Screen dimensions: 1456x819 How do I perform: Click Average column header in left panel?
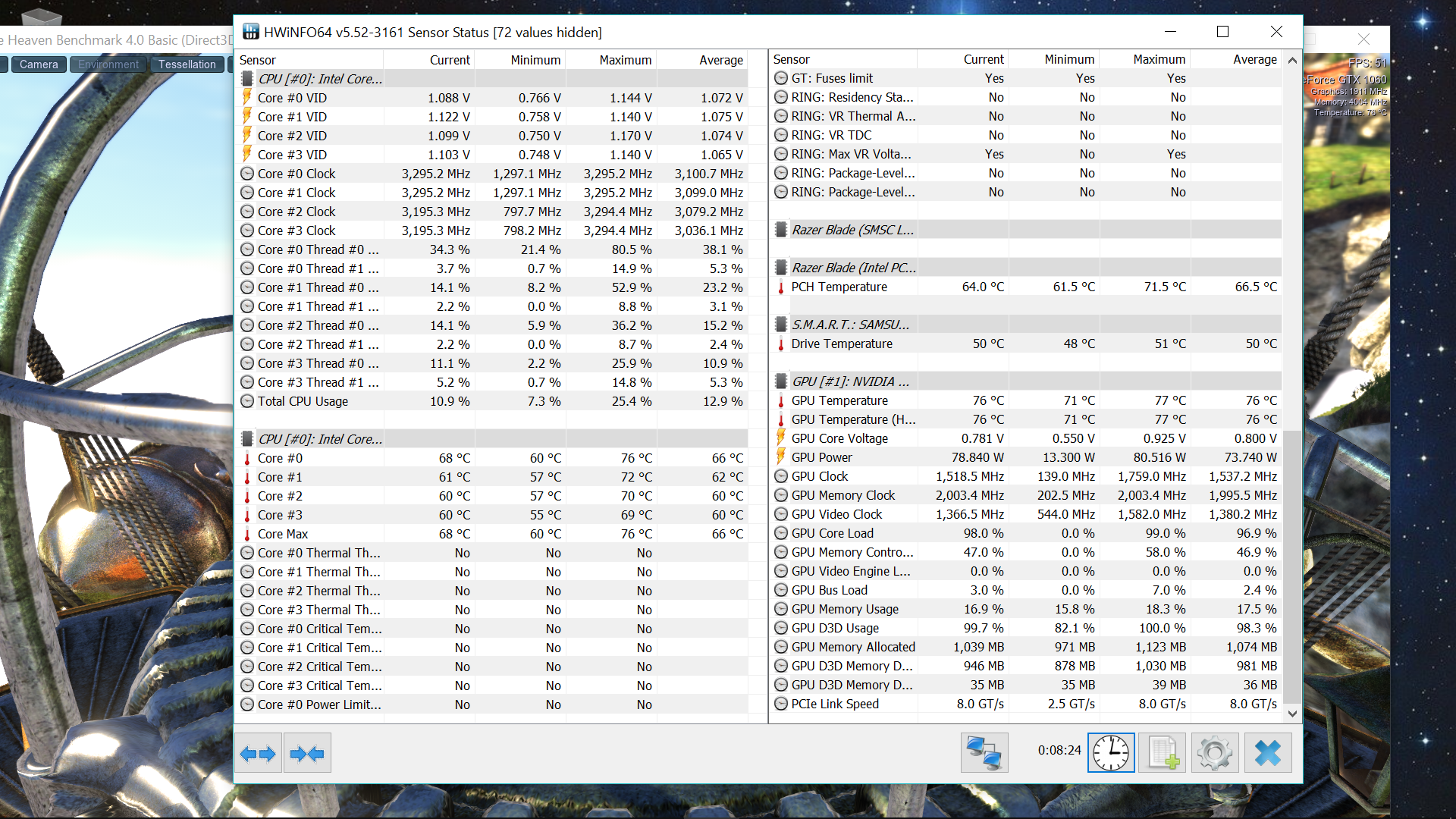tap(702, 60)
